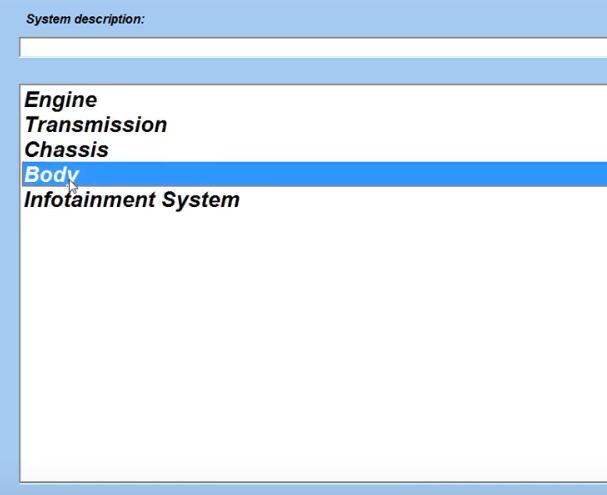Click the highlighted Body entry

tap(314, 175)
